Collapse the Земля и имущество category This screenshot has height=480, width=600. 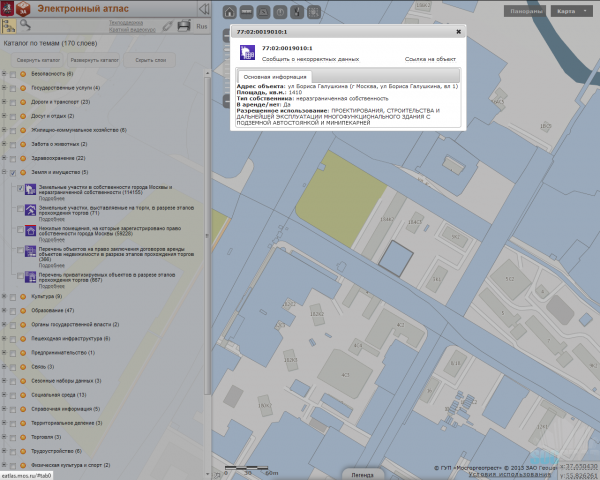click(4, 172)
